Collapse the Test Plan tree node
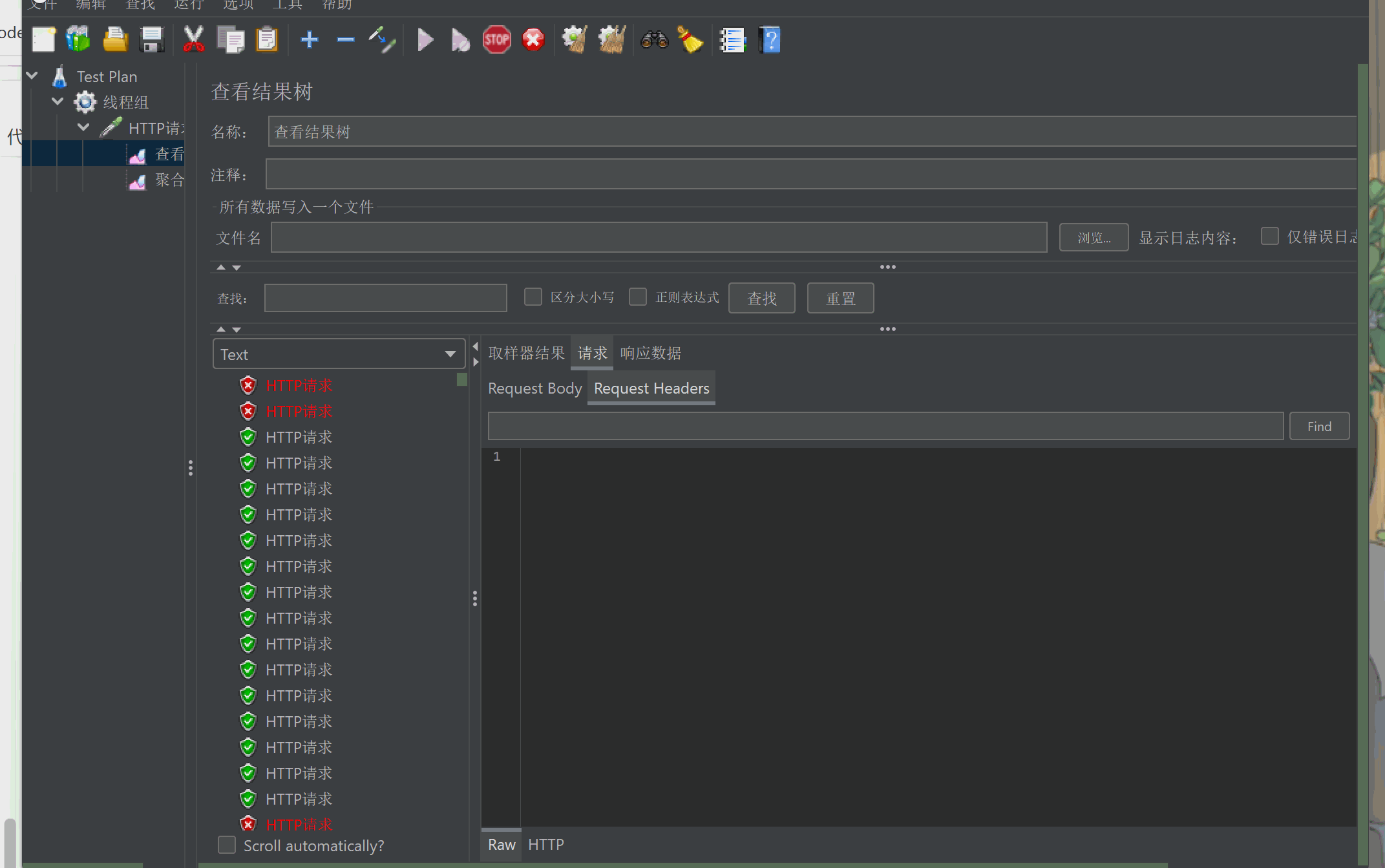1385x868 pixels. pos(32,76)
